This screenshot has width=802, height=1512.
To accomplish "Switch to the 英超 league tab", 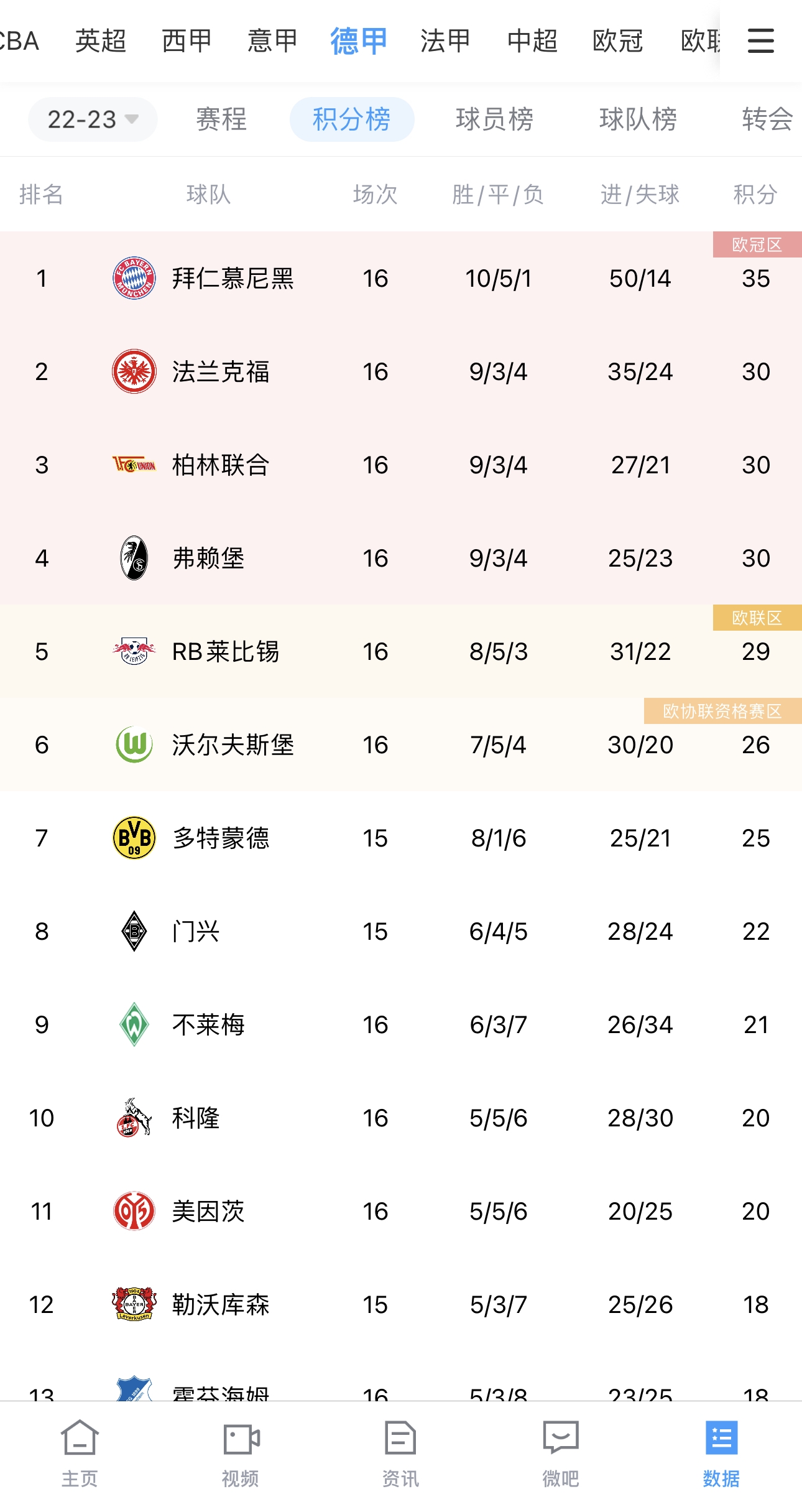I will tap(101, 41).
